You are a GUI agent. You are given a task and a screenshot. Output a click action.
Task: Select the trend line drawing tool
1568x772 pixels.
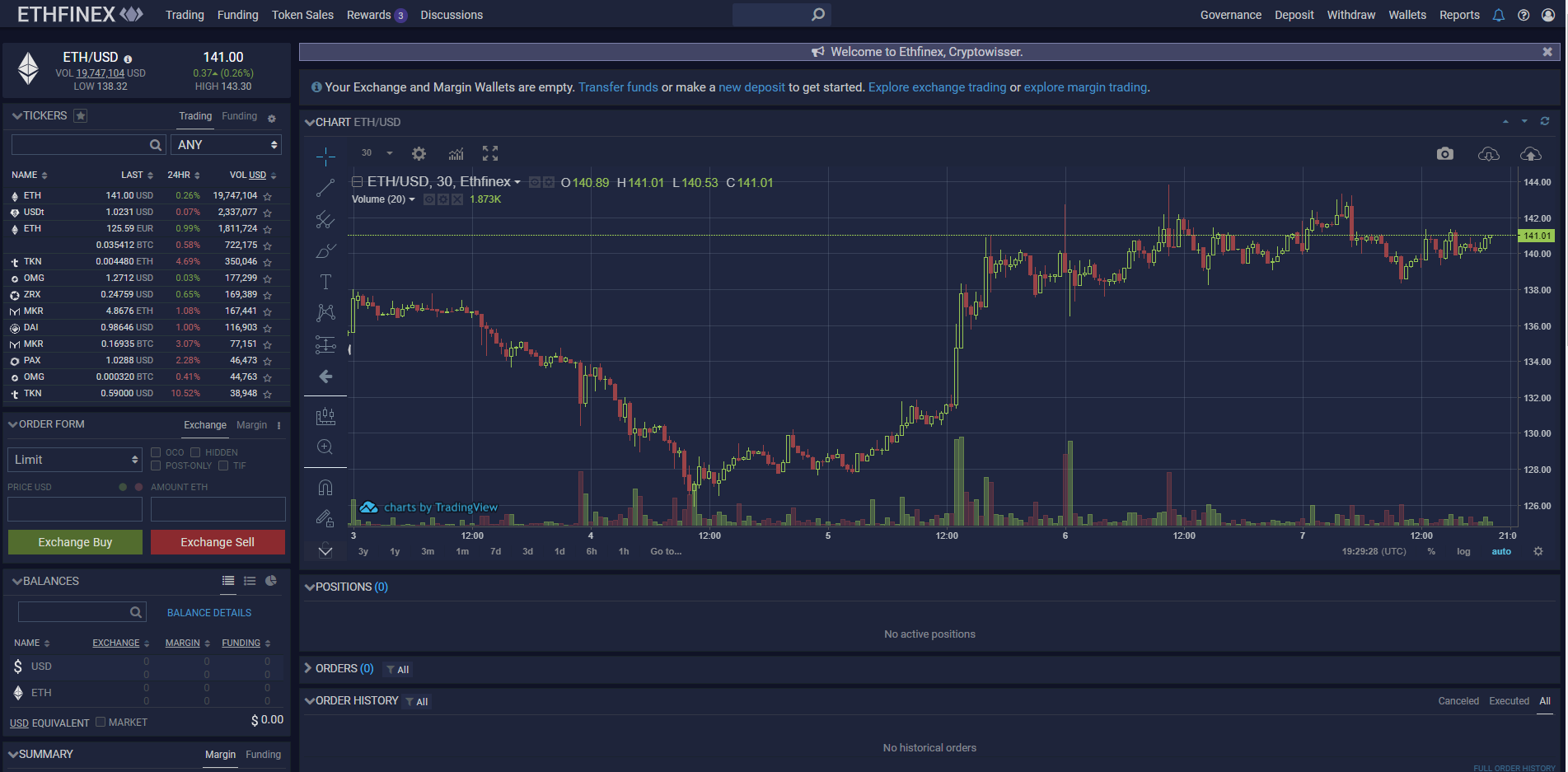click(325, 188)
